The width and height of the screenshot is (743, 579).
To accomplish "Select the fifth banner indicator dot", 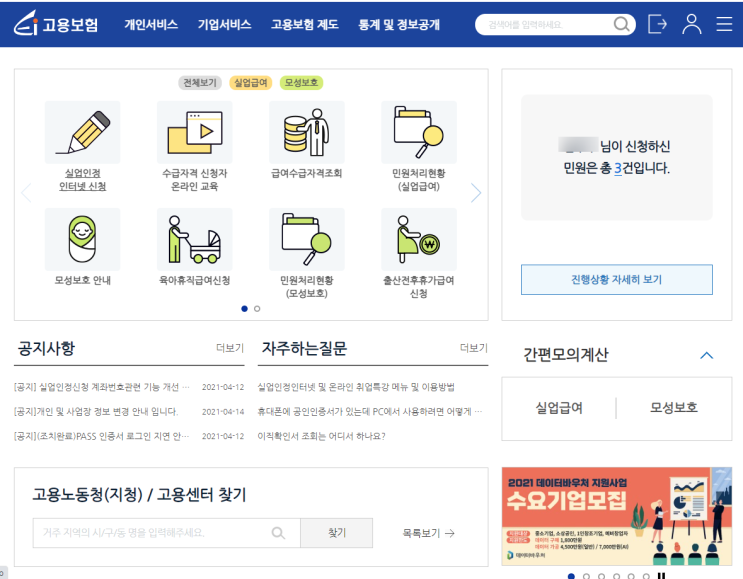I will (631, 576).
